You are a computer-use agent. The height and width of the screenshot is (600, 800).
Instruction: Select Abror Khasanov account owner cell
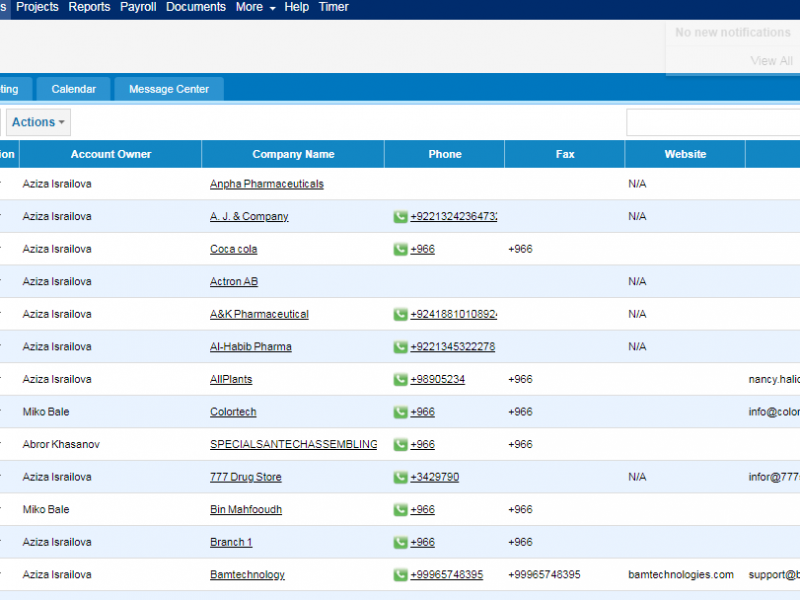coord(61,445)
